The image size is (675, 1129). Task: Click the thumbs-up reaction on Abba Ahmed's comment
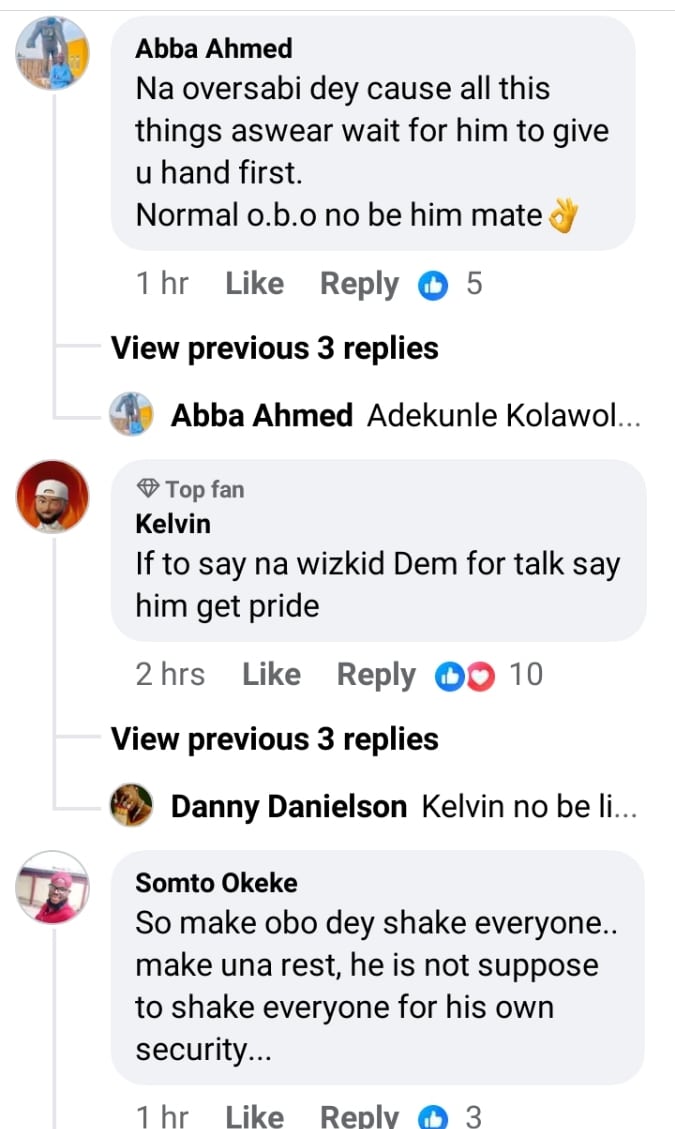[x=434, y=285]
